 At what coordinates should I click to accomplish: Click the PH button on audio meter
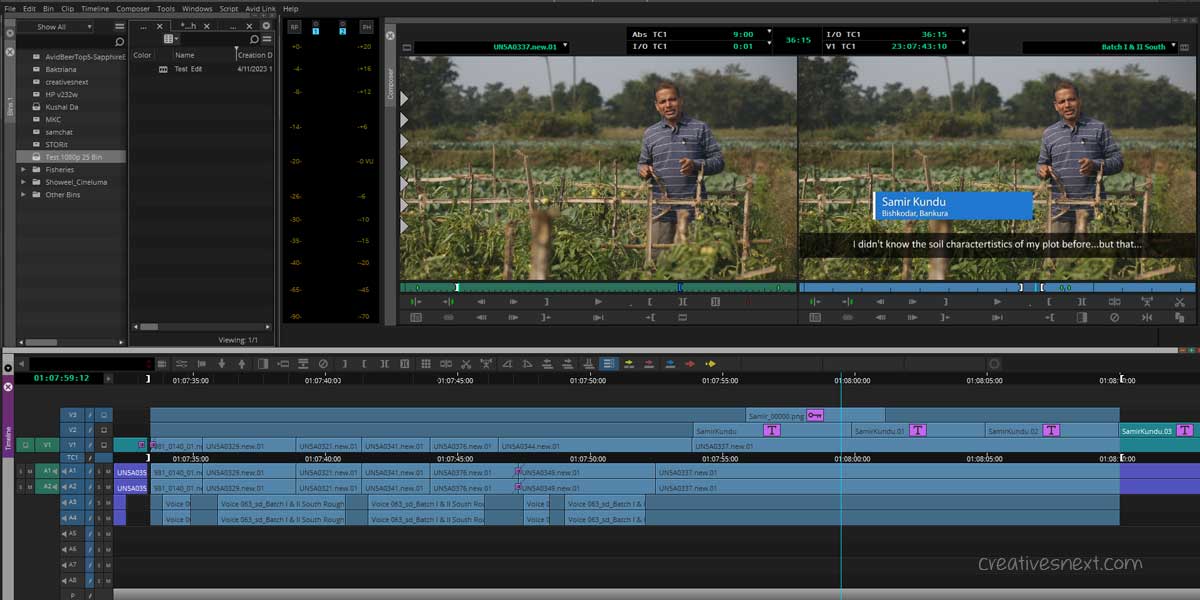pyautogui.click(x=366, y=27)
